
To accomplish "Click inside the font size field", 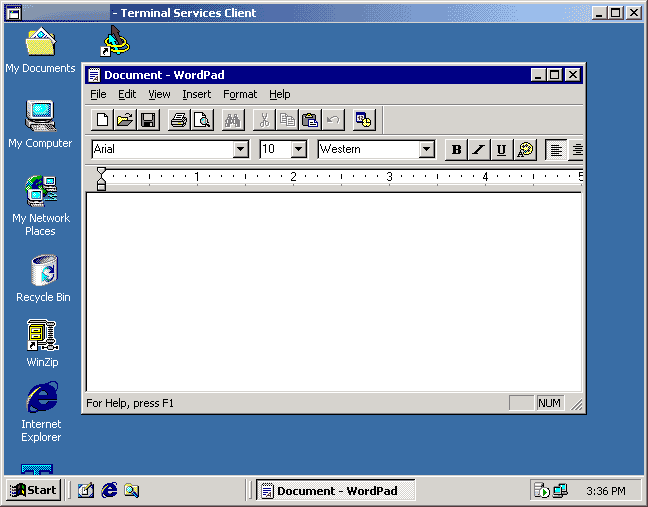I will pos(276,149).
